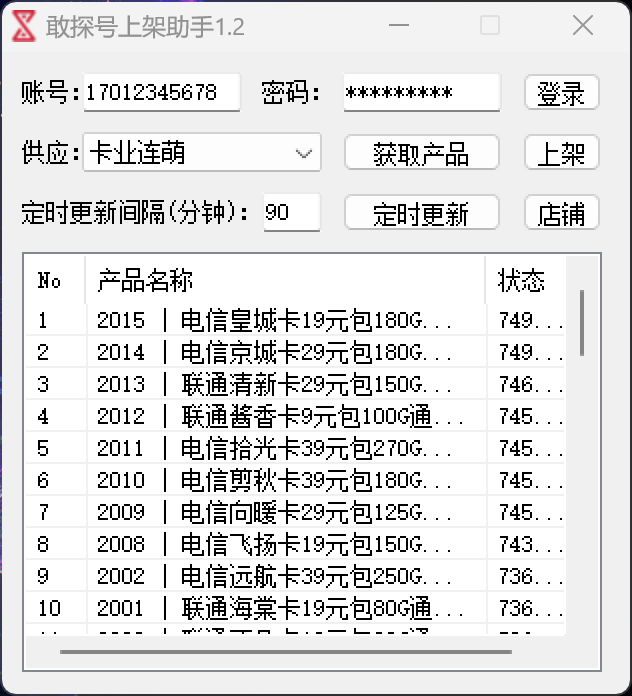Screen dimensions: 632x696
Task: Select the update interval minutes field
Action: coord(291,213)
